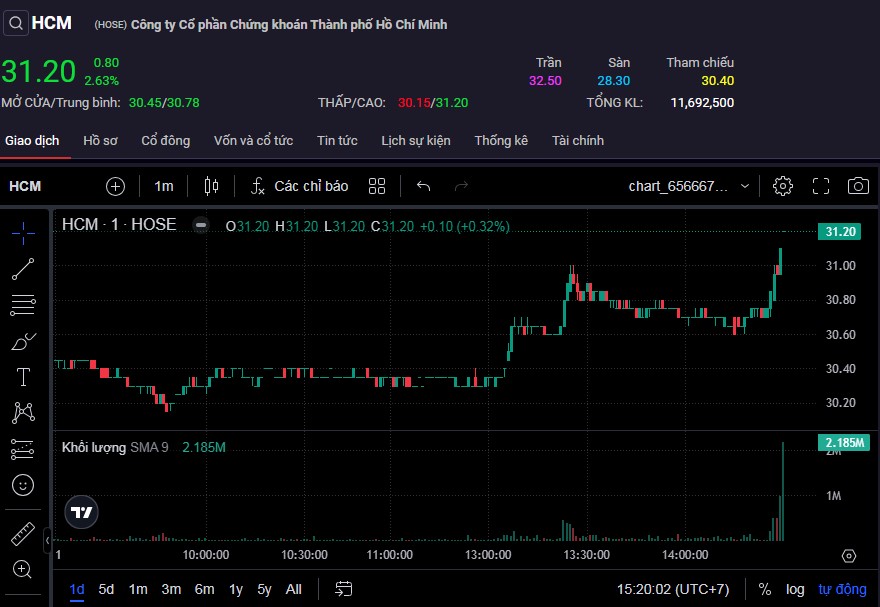Image resolution: width=880 pixels, height=607 pixels.
Task: Select the crosshair cursor tool
Action: (23, 231)
